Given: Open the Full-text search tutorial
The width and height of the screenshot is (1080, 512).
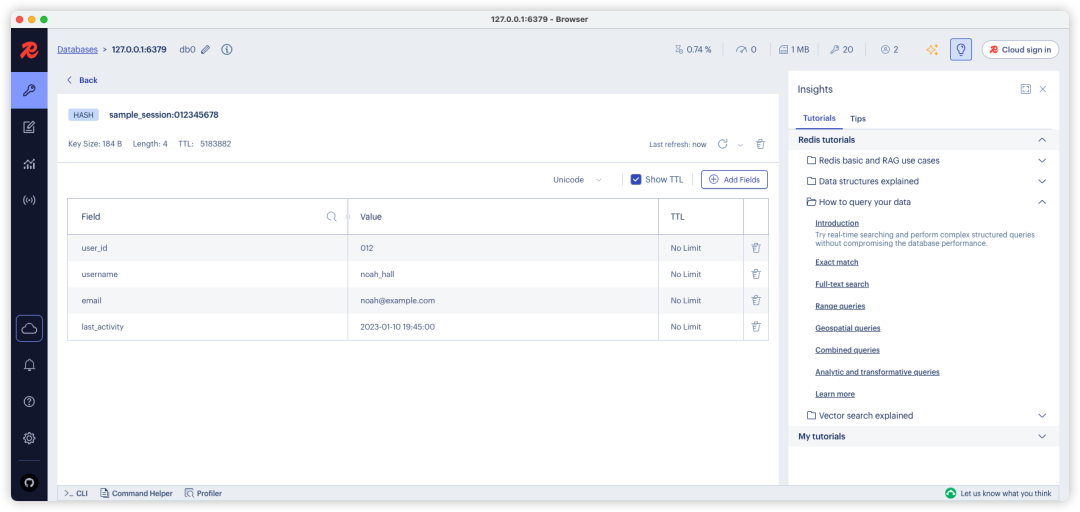Looking at the screenshot, I should [x=842, y=284].
